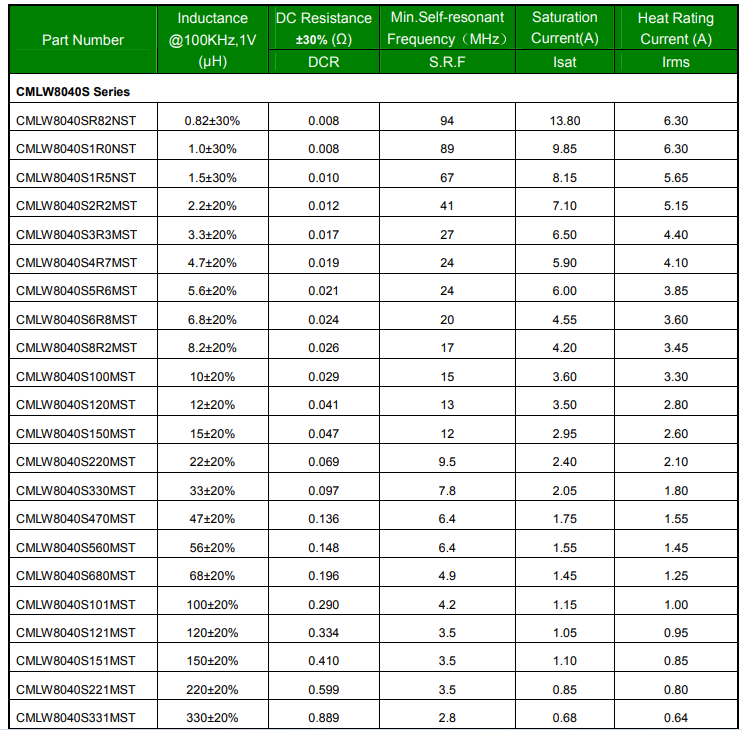The height and width of the screenshot is (730, 742).
Task: Select part number CMLW8040S470MST
Action: coord(76,519)
